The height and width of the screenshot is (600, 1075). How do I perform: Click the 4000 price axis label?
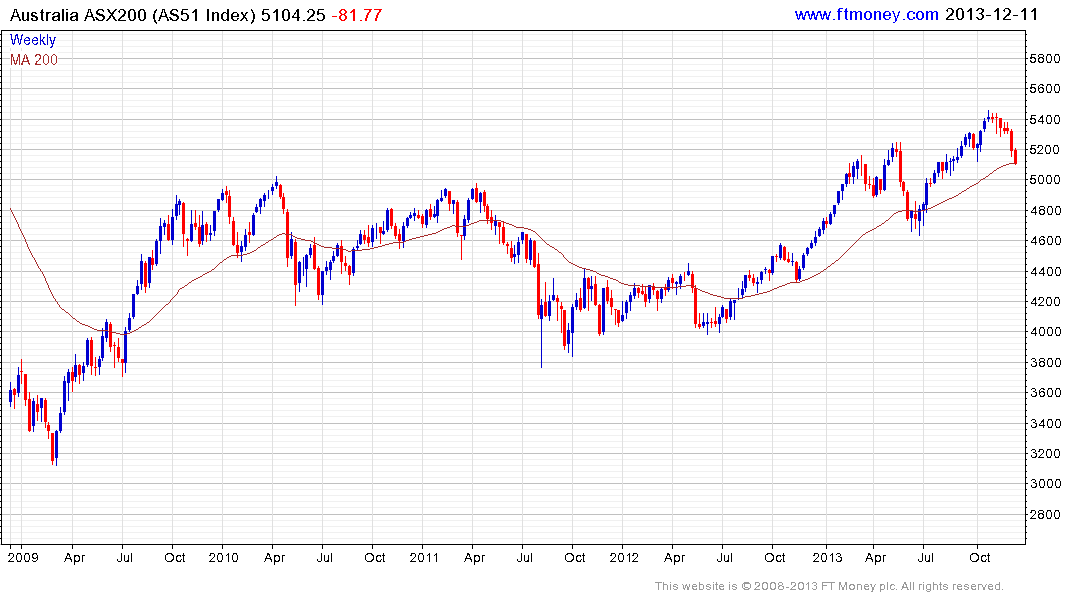pos(1044,332)
